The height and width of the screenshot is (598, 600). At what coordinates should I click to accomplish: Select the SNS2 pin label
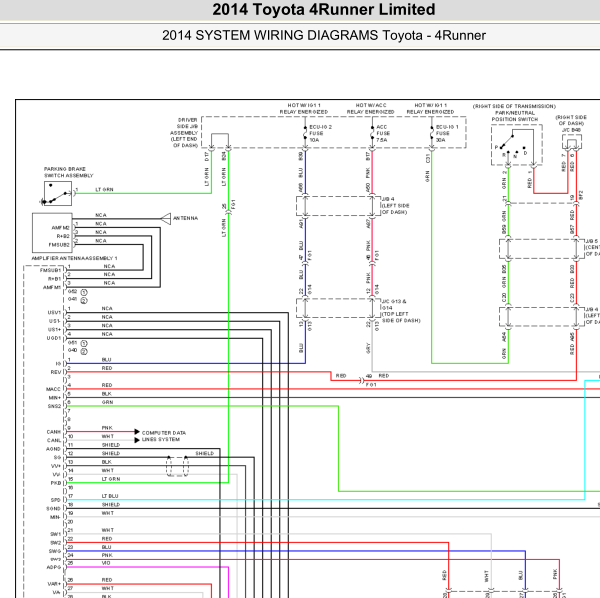coord(54,406)
